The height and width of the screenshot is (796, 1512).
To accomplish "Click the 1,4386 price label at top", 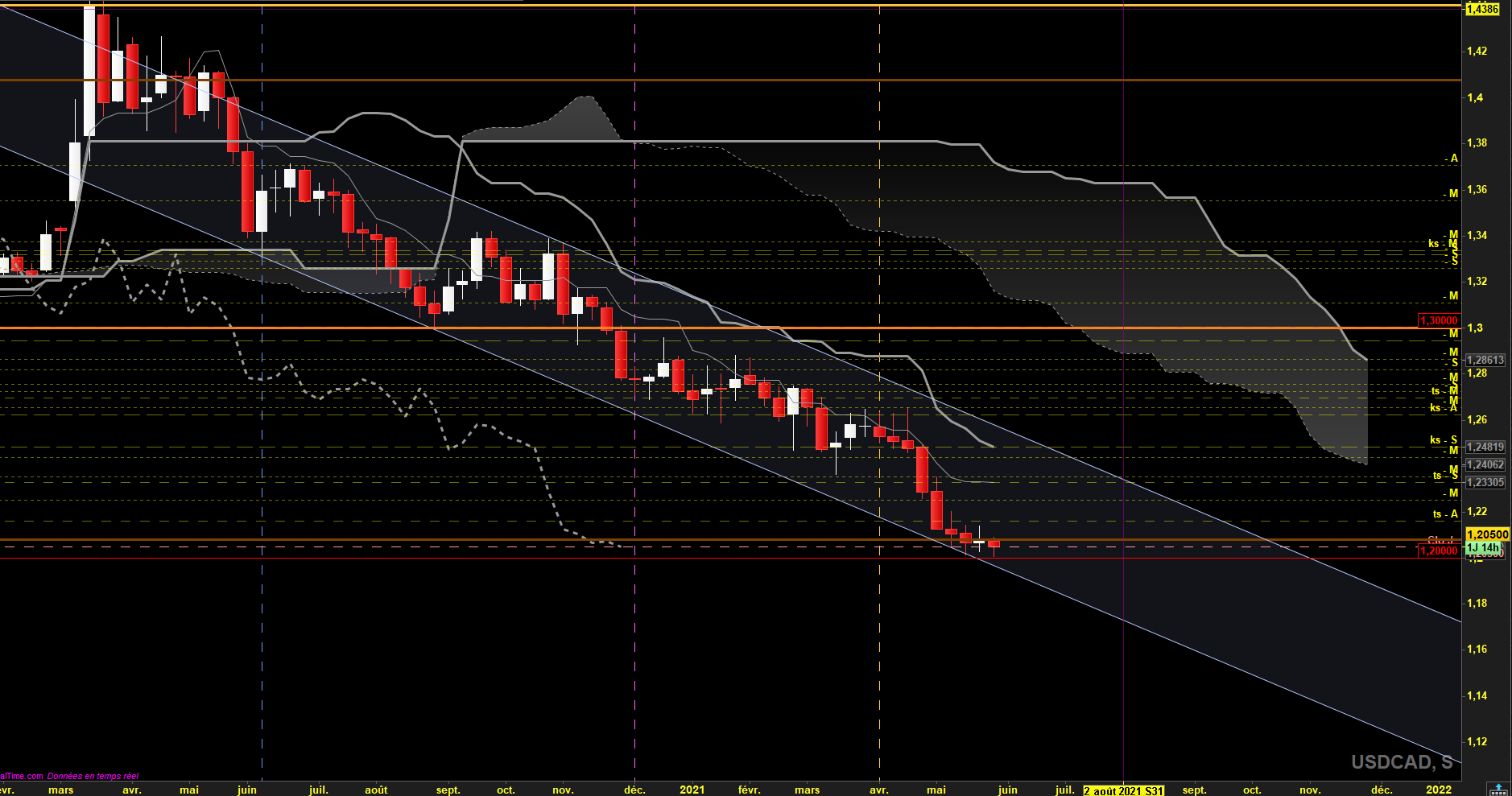I will [1482, 9].
